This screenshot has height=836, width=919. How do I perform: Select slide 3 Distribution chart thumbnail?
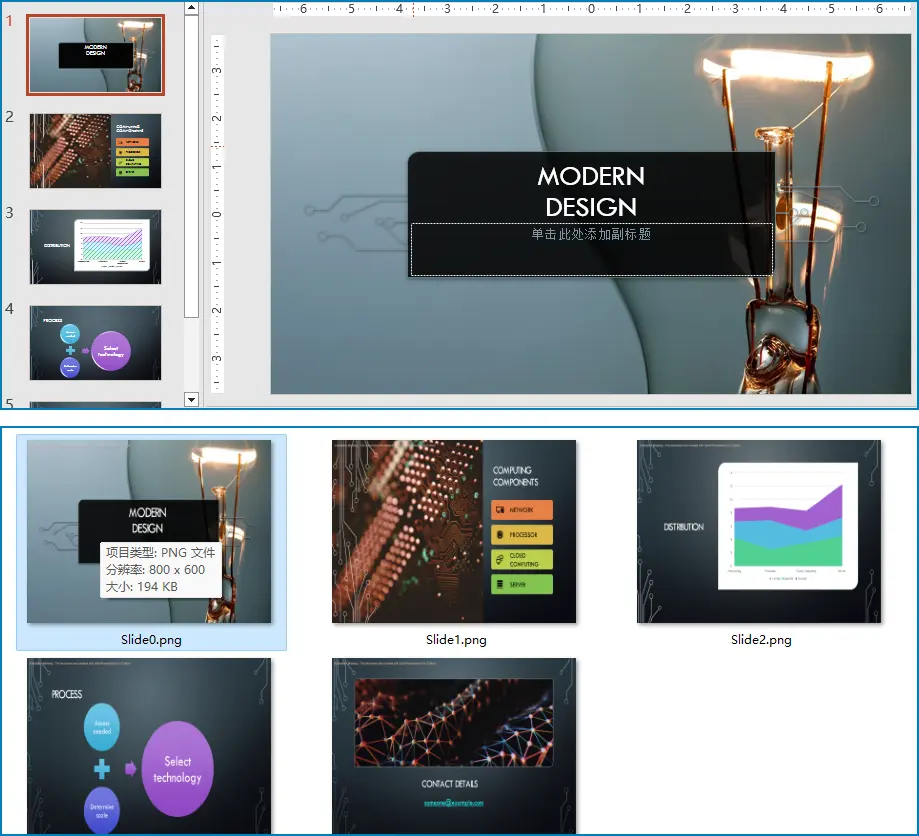[x=95, y=246]
